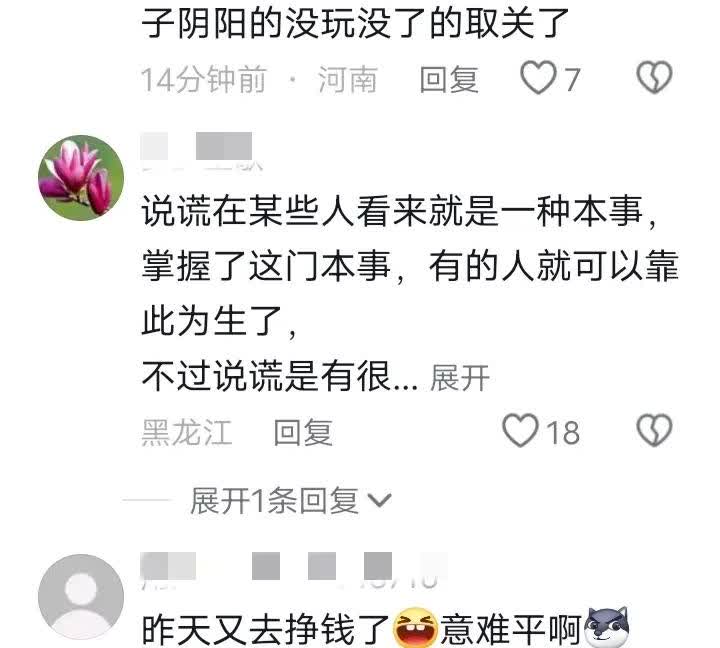Image resolution: width=720 pixels, height=648 pixels.
Task: Dislike the Henan comment via broken heart
Action: [x=654, y=78]
